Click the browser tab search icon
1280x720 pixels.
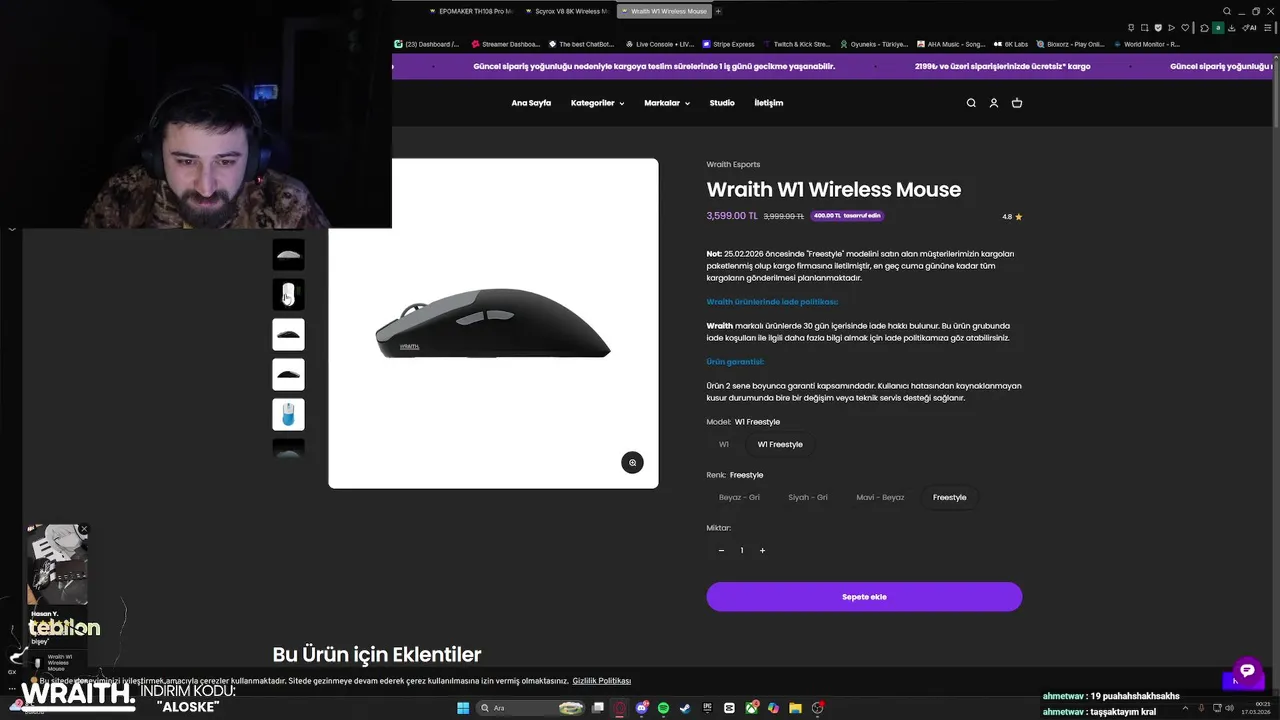1227,11
